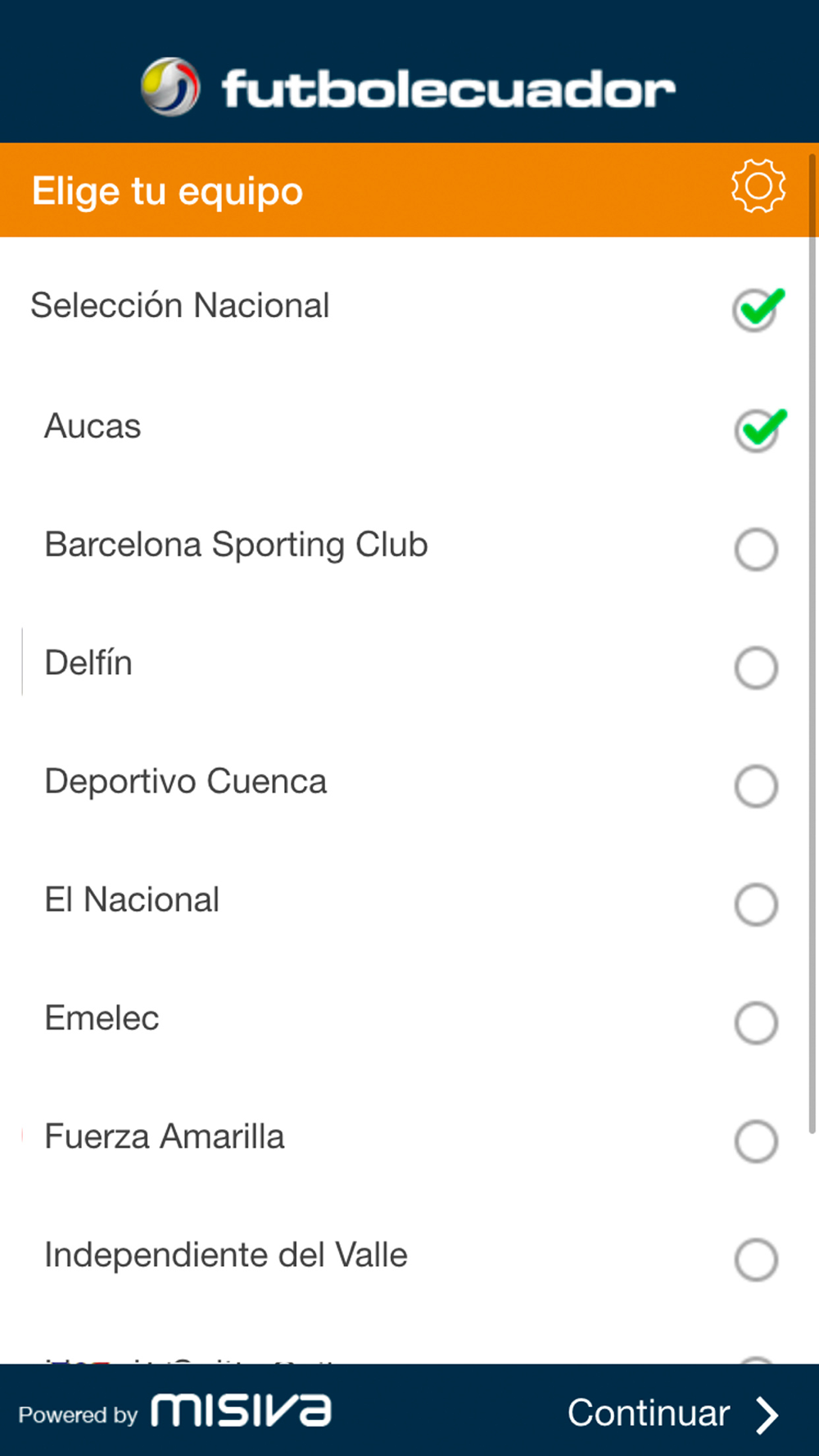819x1456 pixels.
Task: Tap the Emelec team name
Action: tap(102, 1018)
